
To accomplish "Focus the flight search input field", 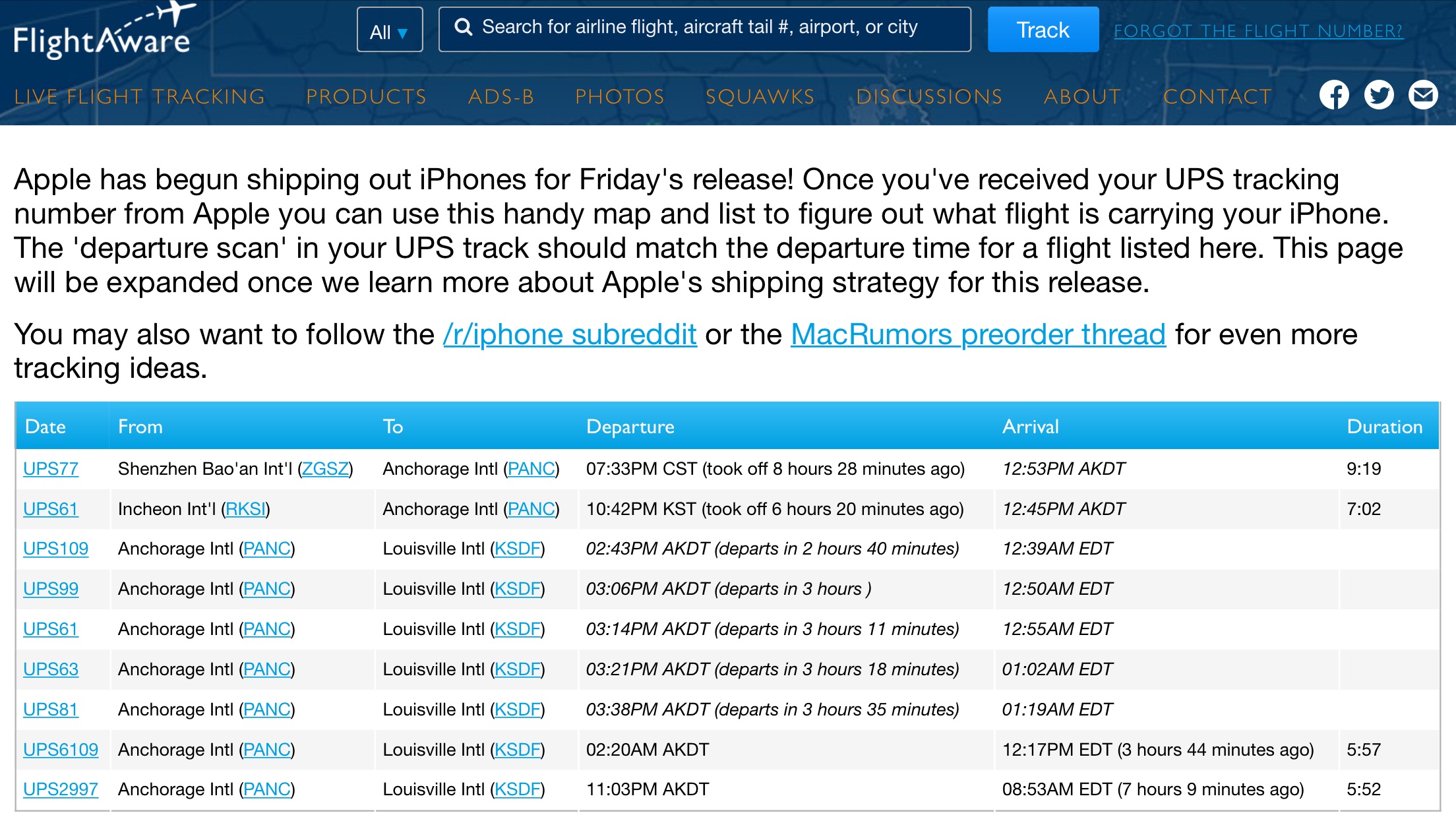I will coord(704,29).
